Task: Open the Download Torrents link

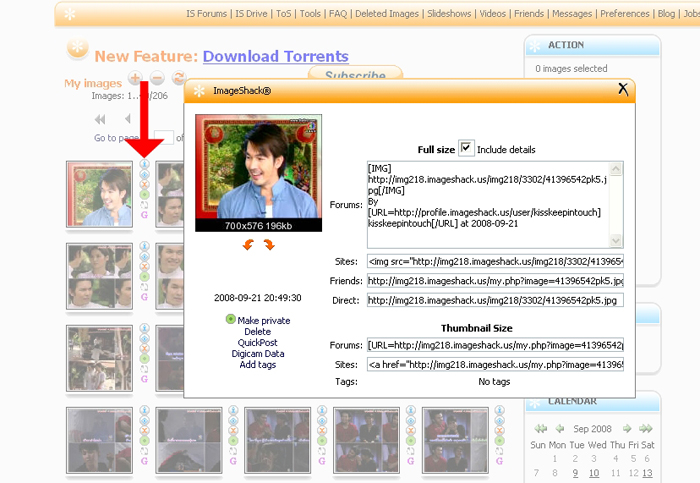Action: 275,56
